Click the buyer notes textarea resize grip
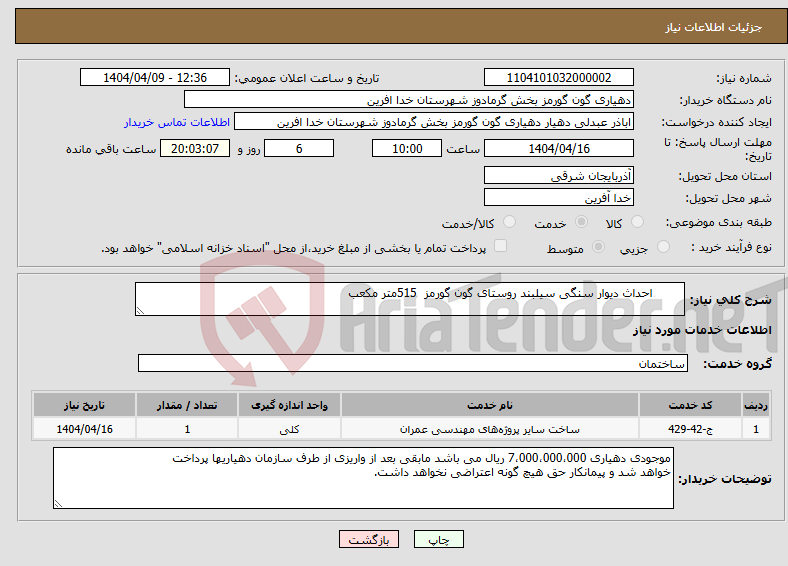This screenshot has height=566, width=788. [x=58, y=504]
